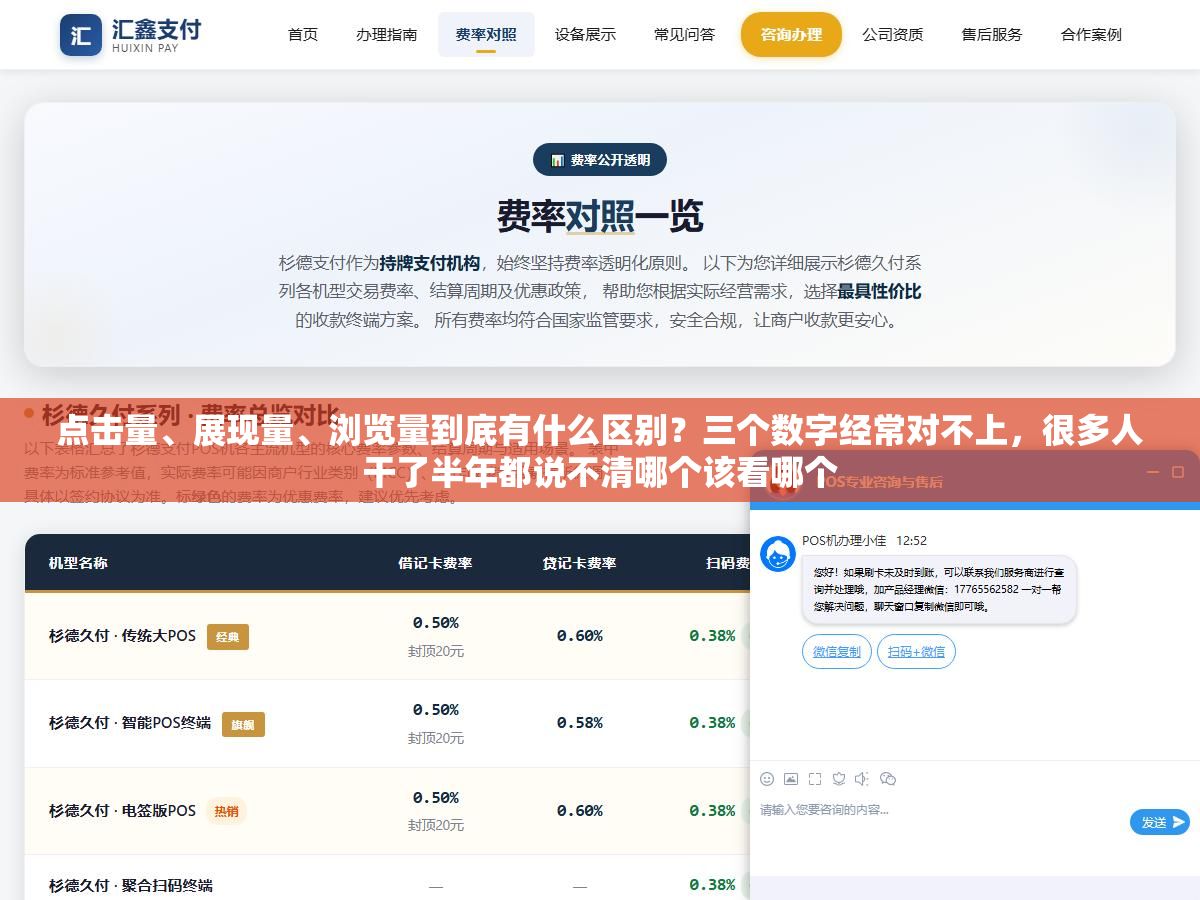
Task: Open the 设备展示 navigation item
Action: [x=586, y=34]
